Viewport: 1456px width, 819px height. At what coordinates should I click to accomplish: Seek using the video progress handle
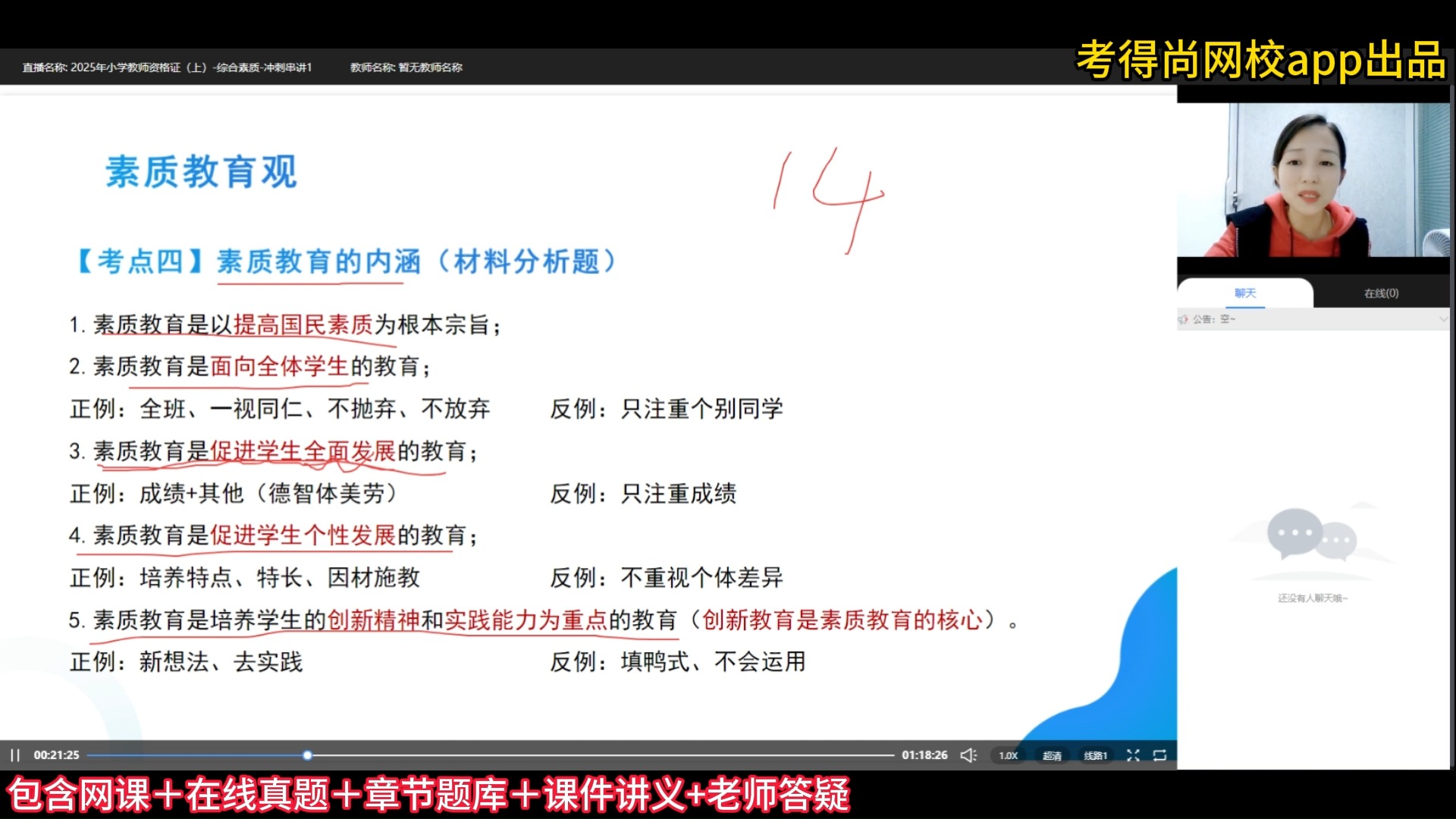point(307,755)
